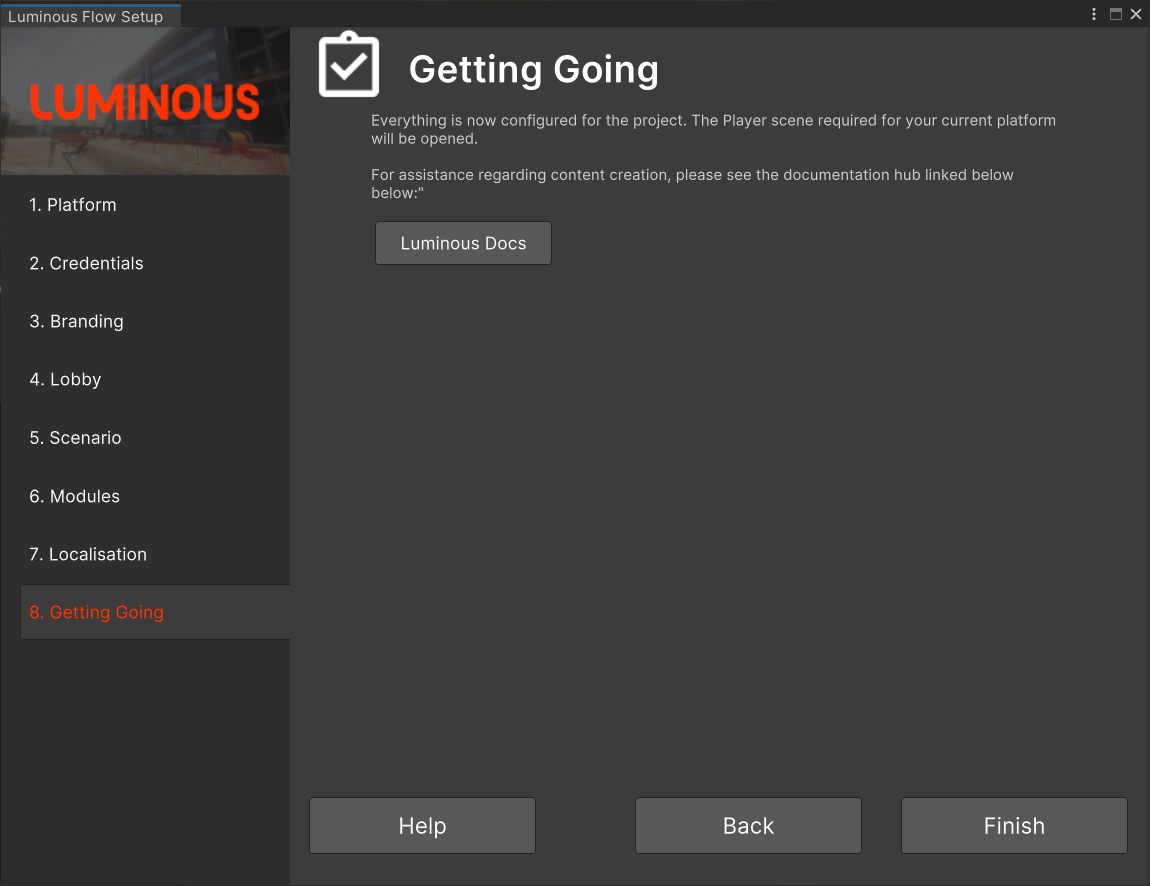Navigate to the 6. Modules step
Image resolution: width=1150 pixels, height=886 pixels.
75,496
